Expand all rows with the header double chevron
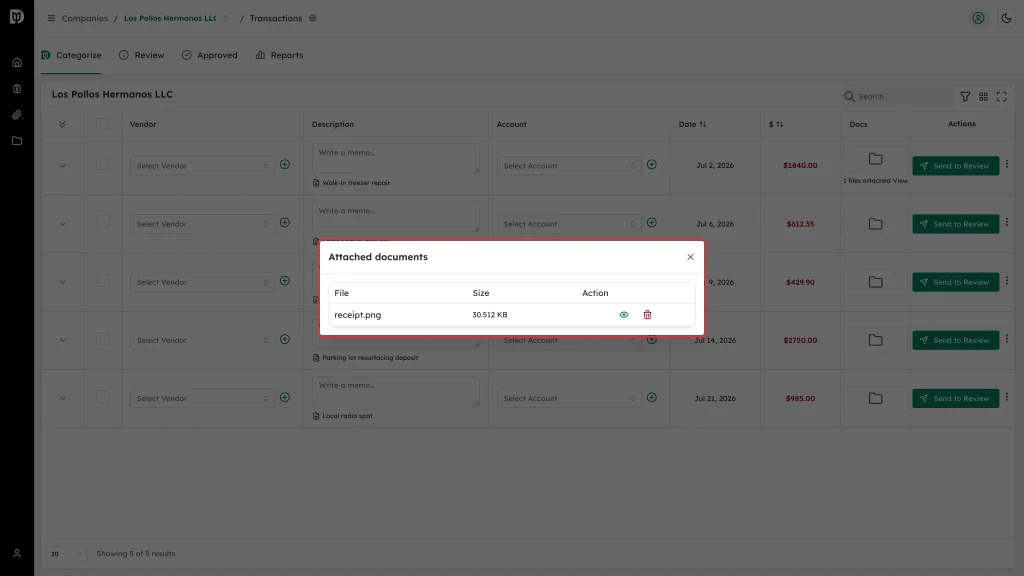 63,124
